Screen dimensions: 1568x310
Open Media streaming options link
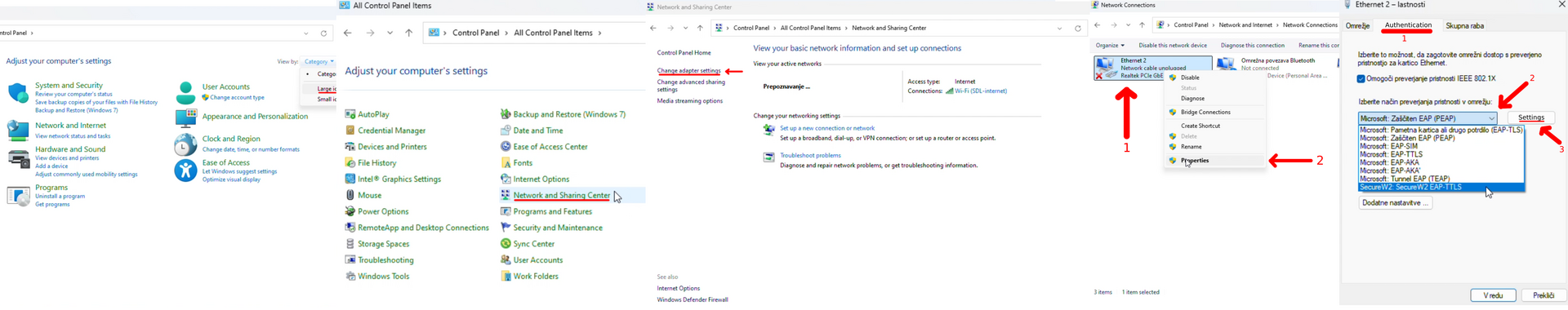tap(690, 101)
